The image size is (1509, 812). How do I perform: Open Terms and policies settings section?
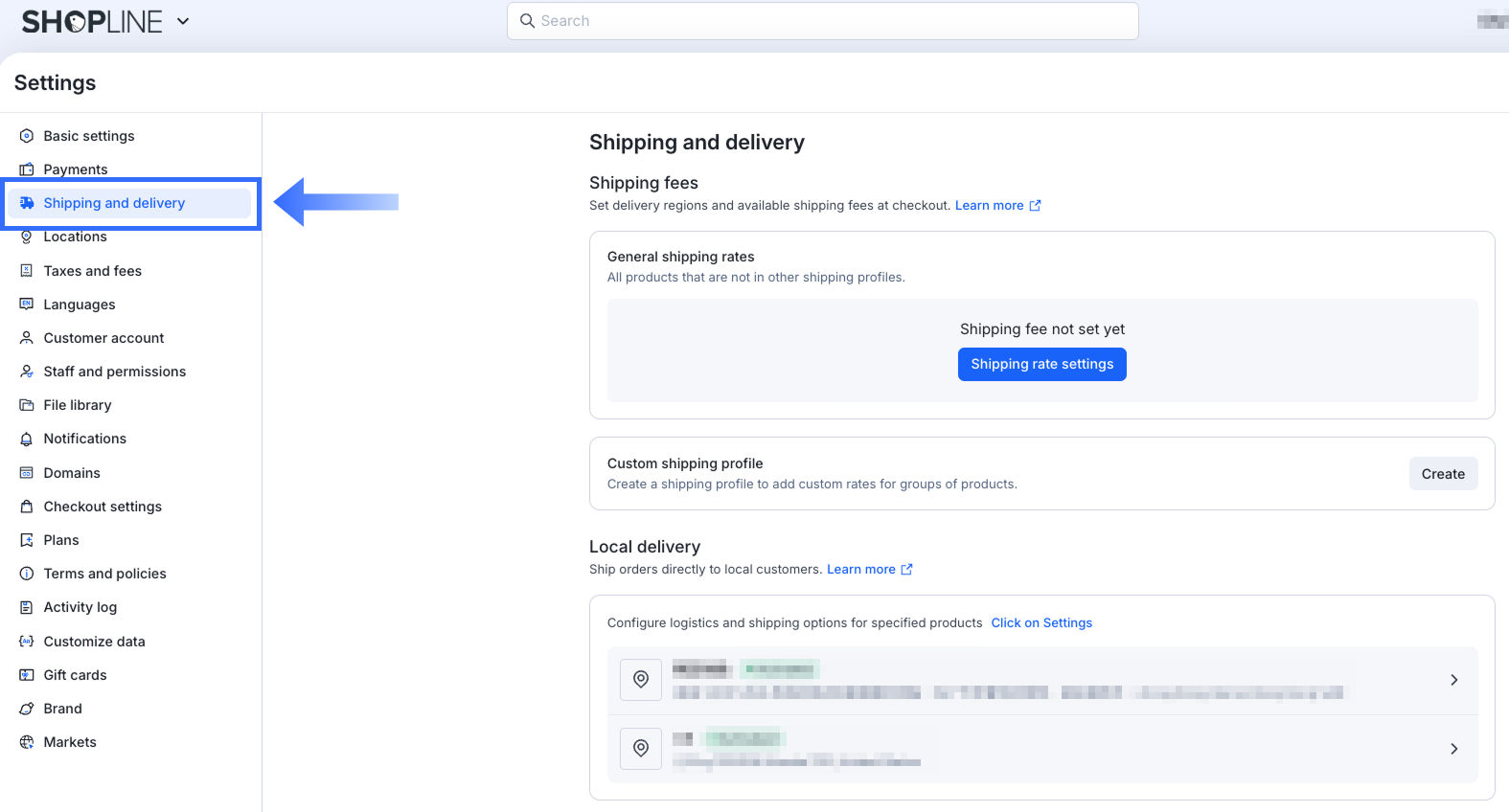pos(104,573)
